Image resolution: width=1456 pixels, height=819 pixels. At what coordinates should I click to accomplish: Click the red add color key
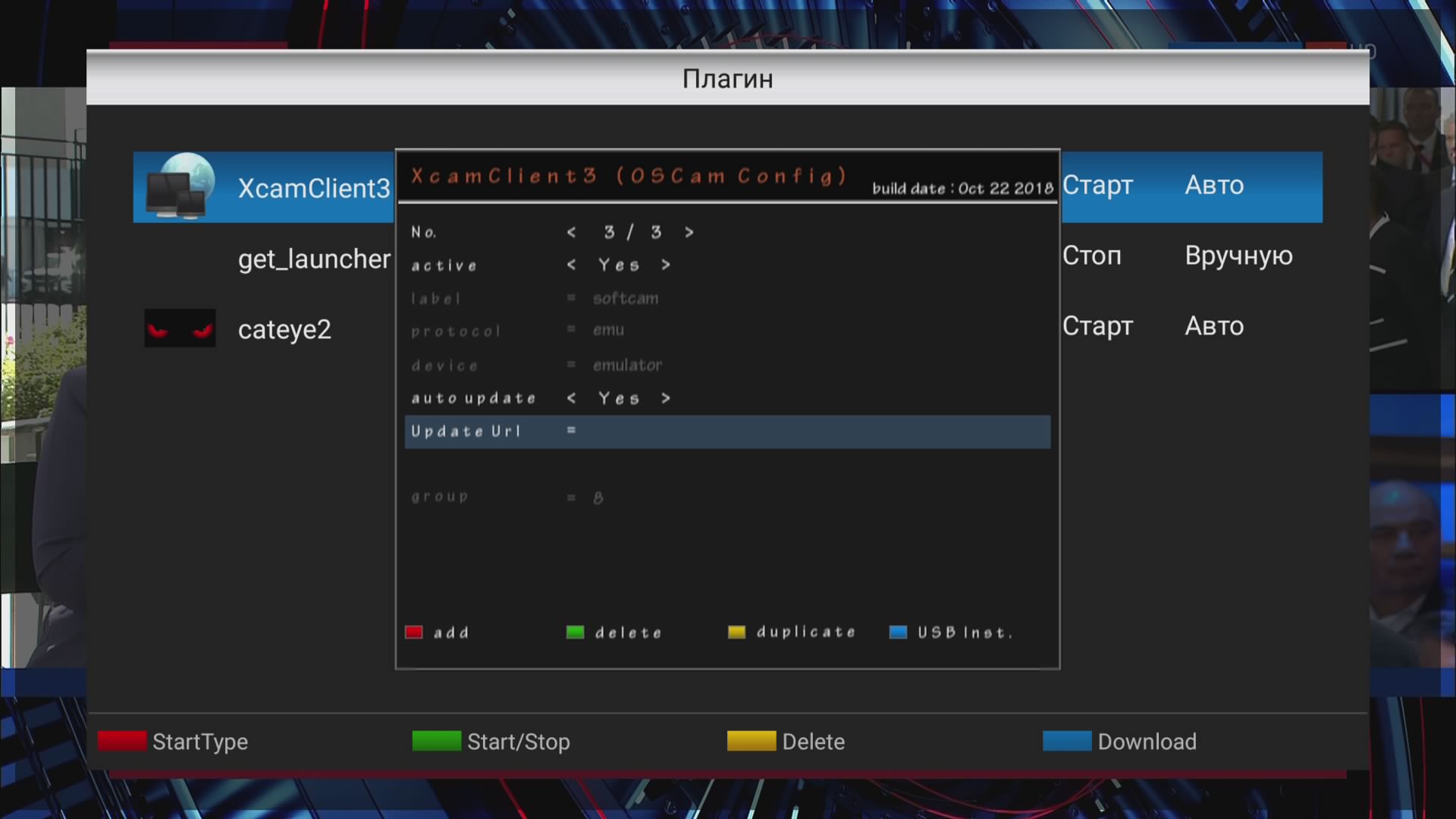413,632
